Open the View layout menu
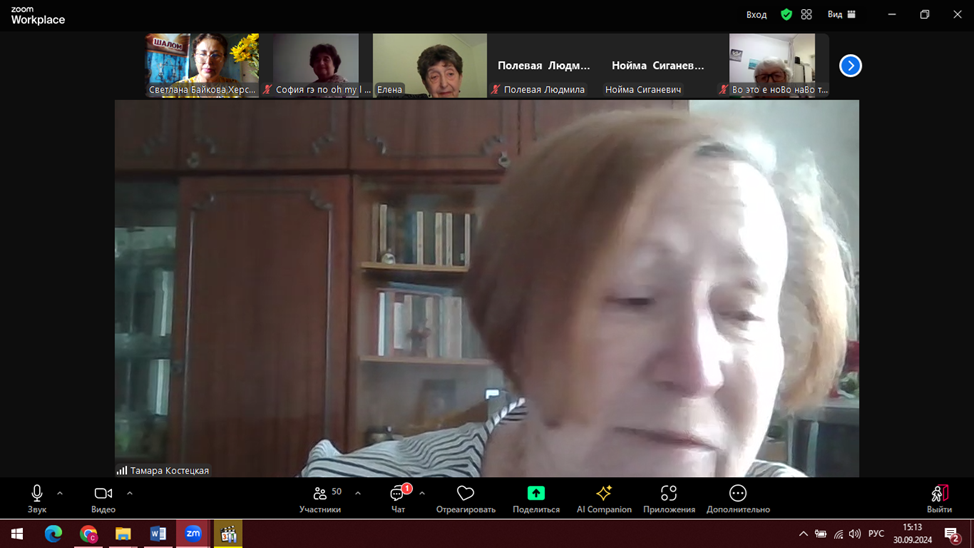The width and height of the screenshot is (974, 548). tap(841, 15)
